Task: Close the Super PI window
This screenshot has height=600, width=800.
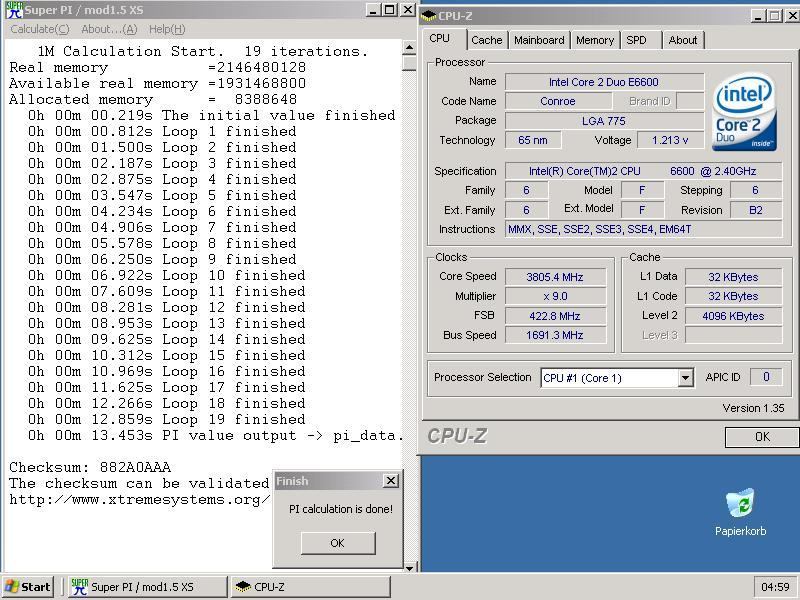Action: [x=408, y=10]
